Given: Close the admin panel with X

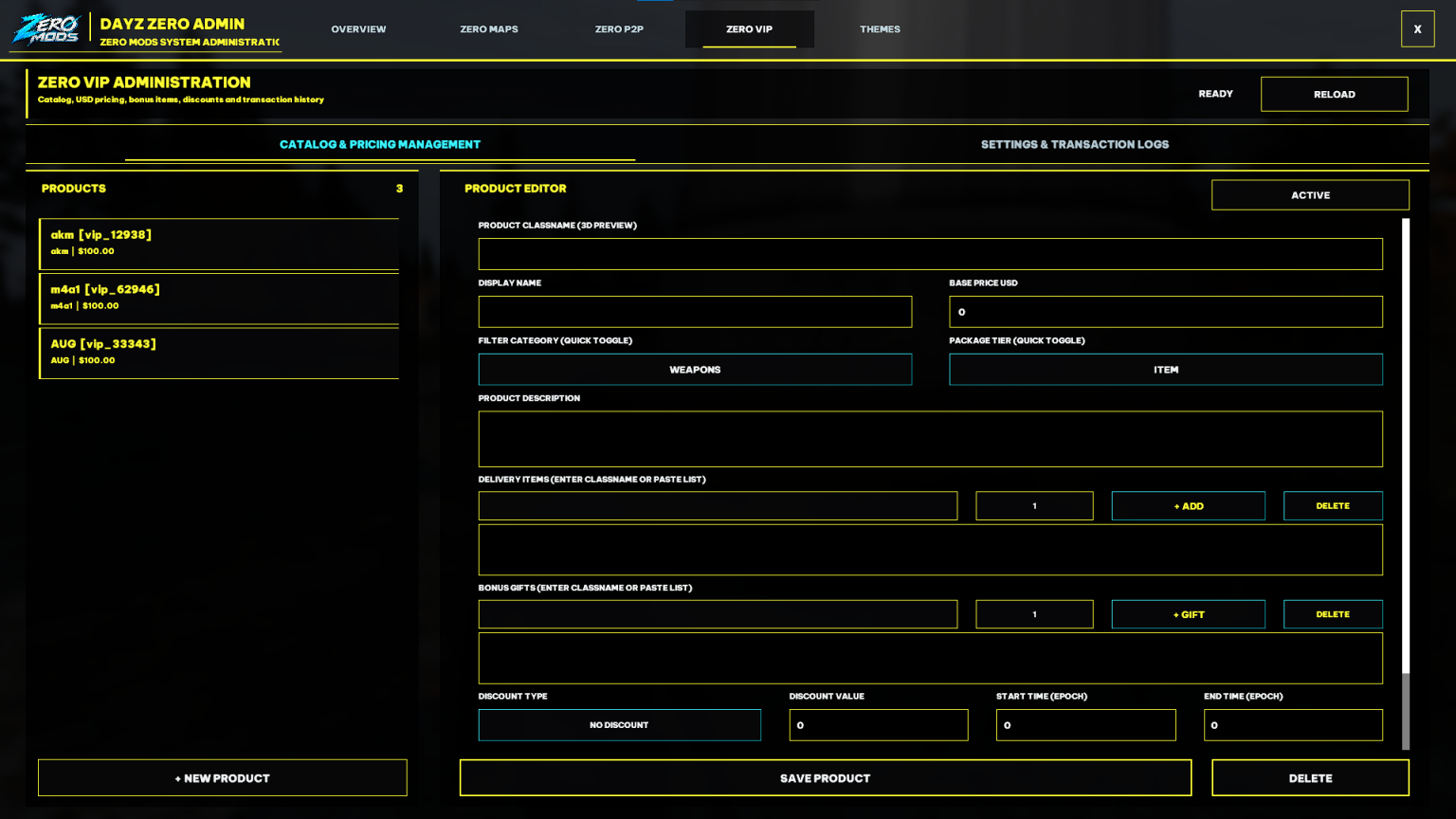Looking at the screenshot, I should click(x=1417, y=29).
